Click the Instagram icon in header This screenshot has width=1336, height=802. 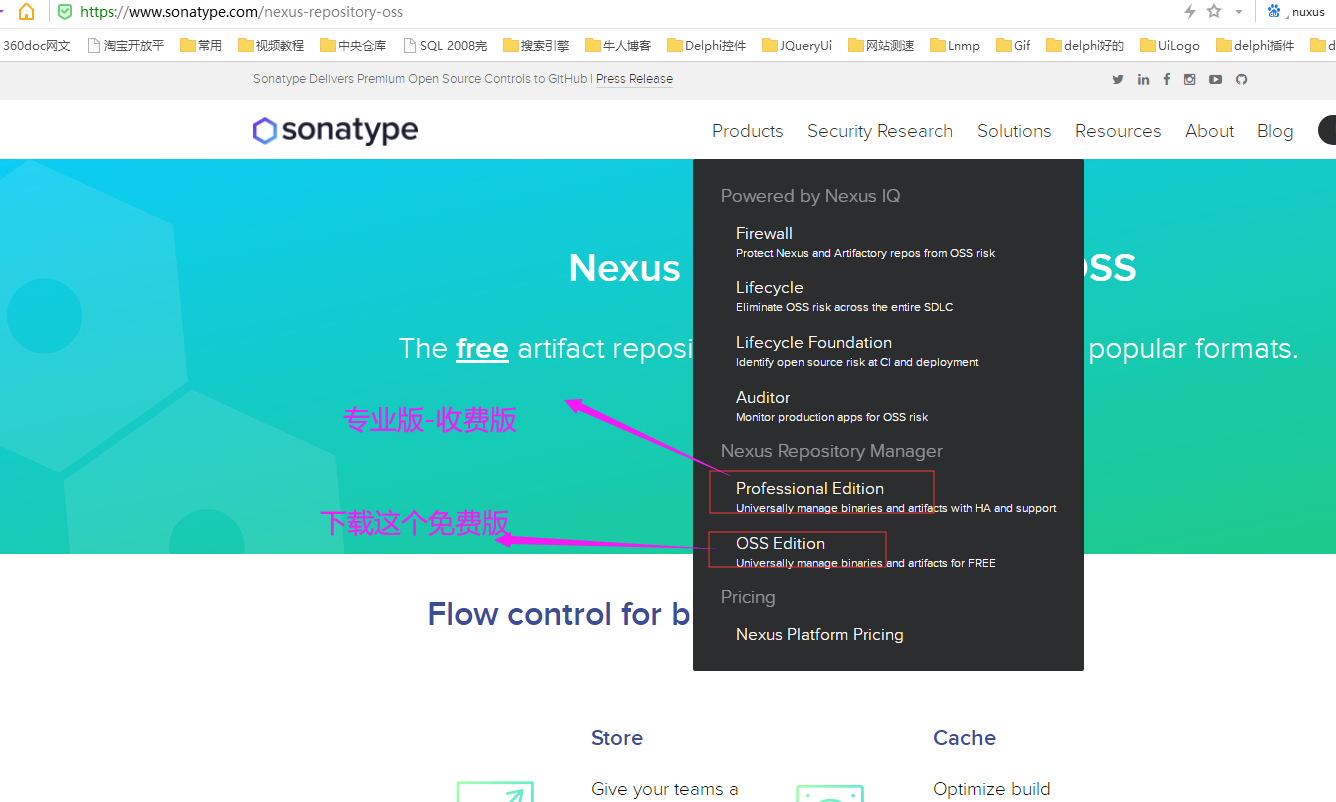[x=1190, y=80]
